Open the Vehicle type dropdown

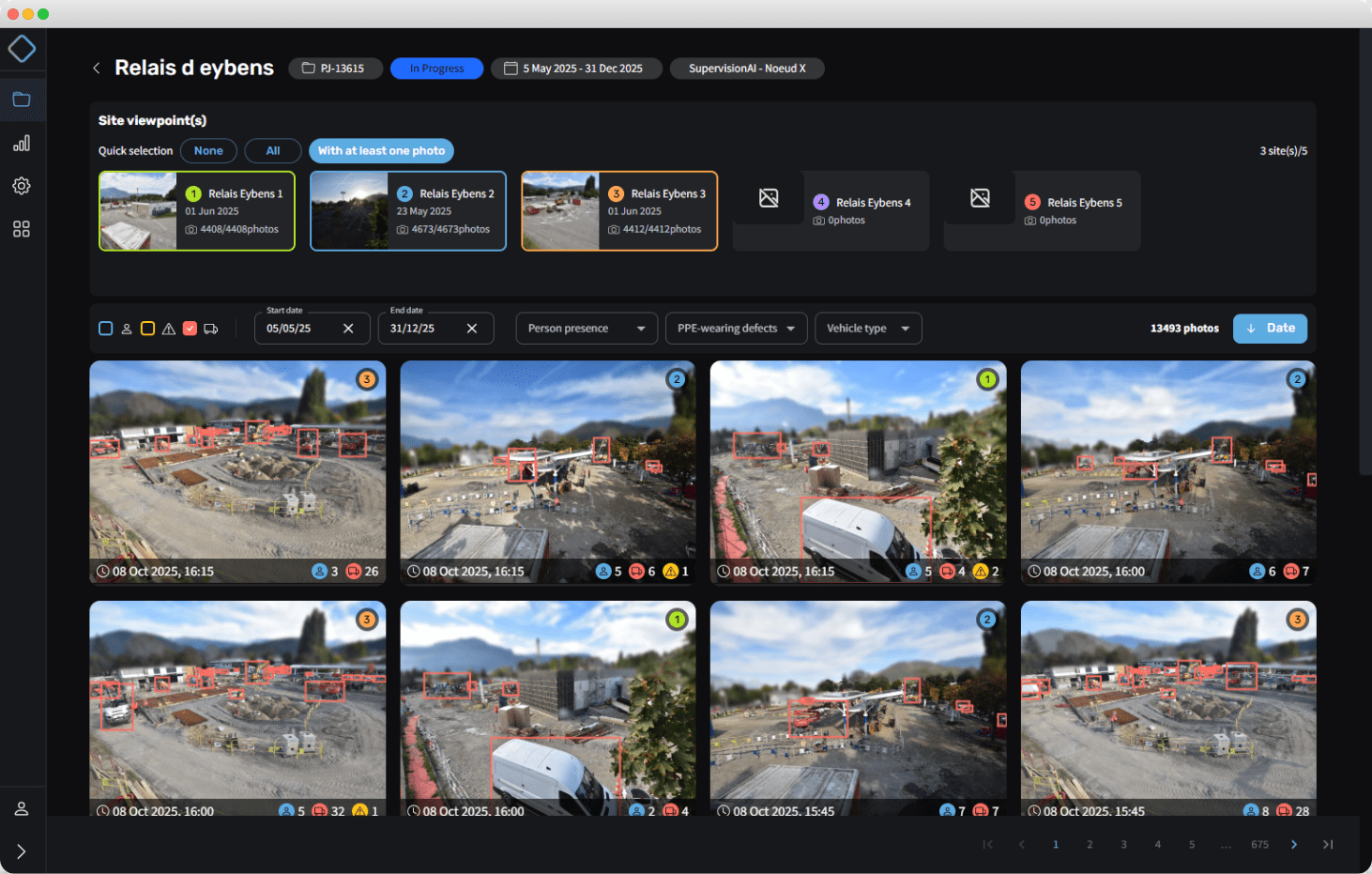868,329
